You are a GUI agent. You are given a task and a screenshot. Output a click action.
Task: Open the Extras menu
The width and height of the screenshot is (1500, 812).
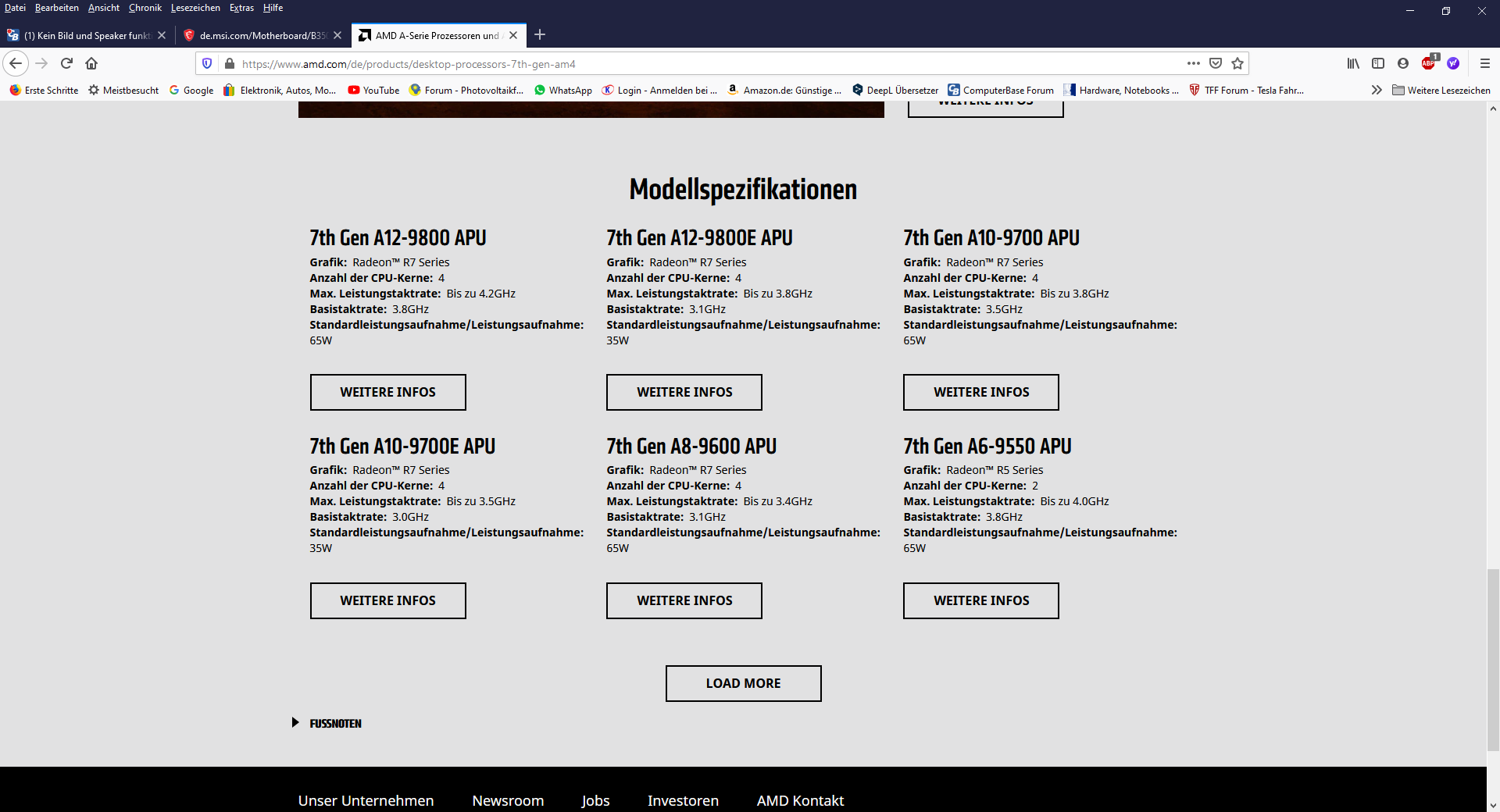pyautogui.click(x=241, y=8)
